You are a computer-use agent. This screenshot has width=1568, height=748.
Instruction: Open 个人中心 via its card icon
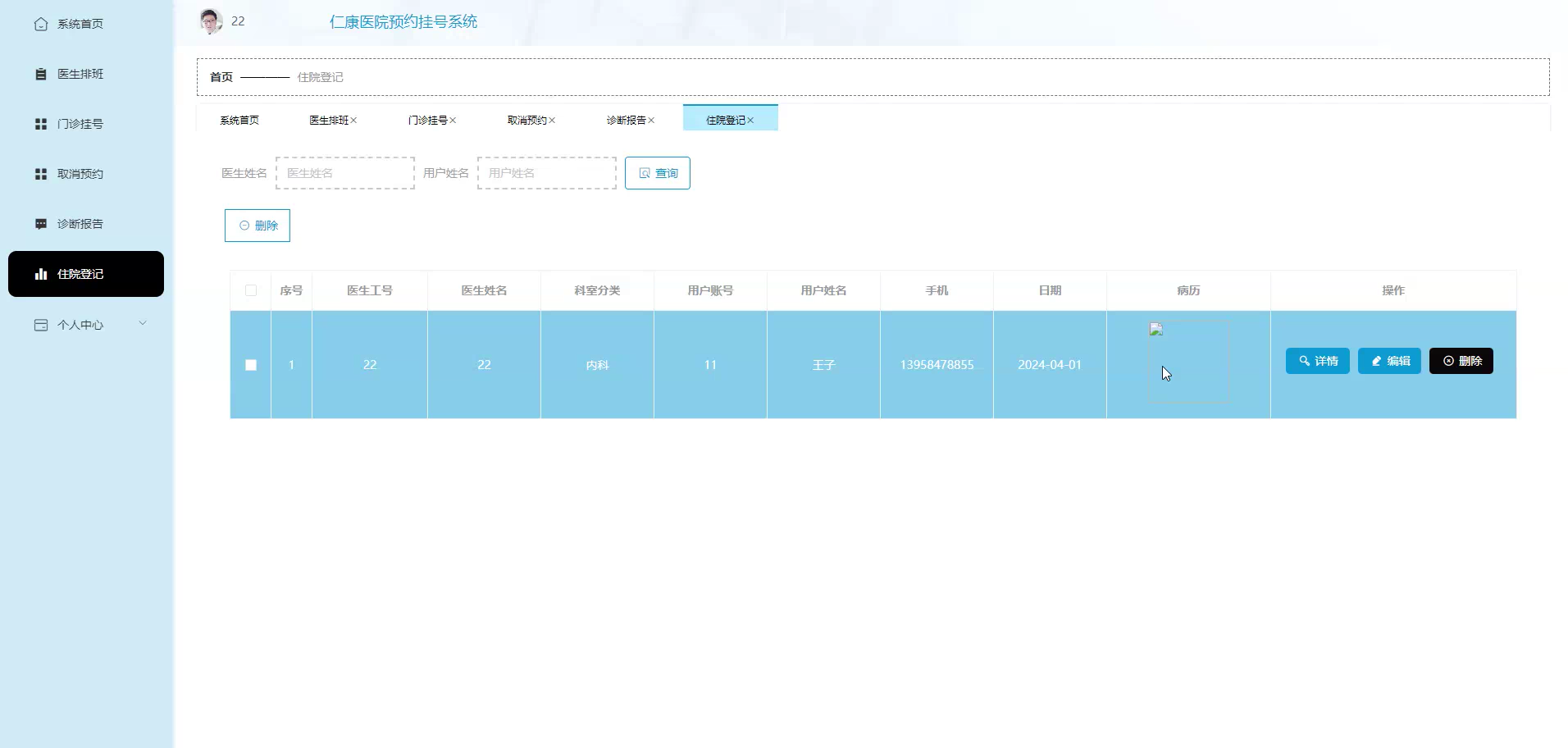40,324
